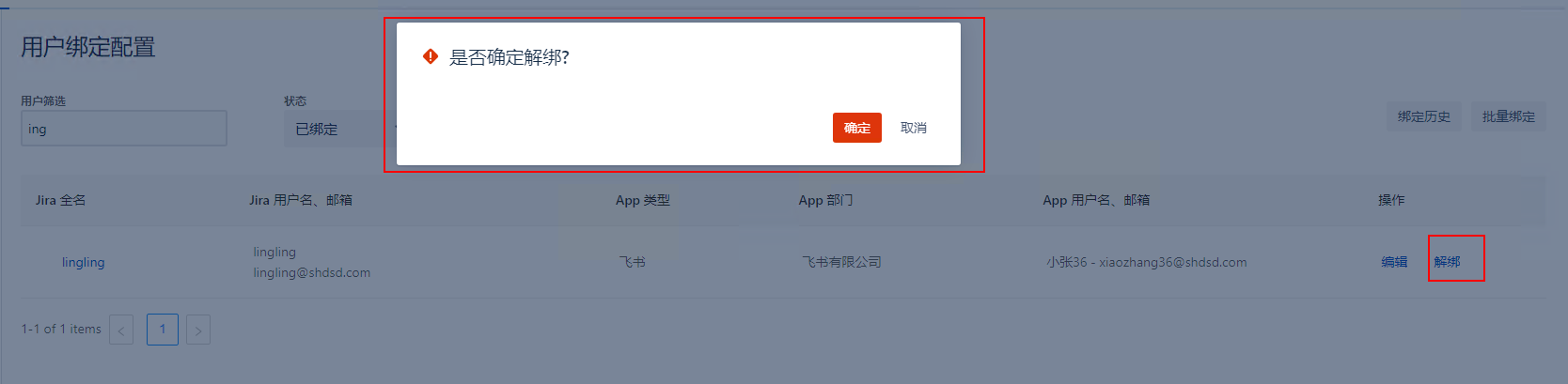
Task: Click the App 用户名、邮箱 column header
Action: click(x=1095, y=200)
